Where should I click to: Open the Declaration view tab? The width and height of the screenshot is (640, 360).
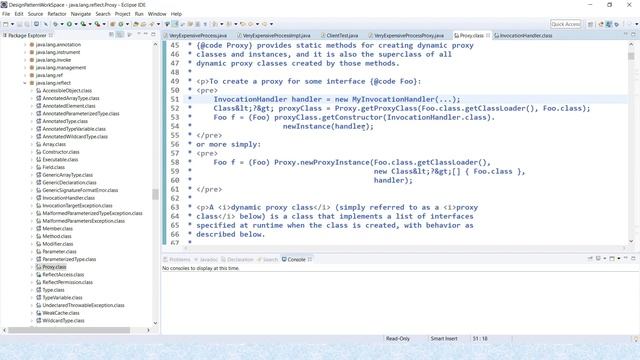(x=237, y=260)
